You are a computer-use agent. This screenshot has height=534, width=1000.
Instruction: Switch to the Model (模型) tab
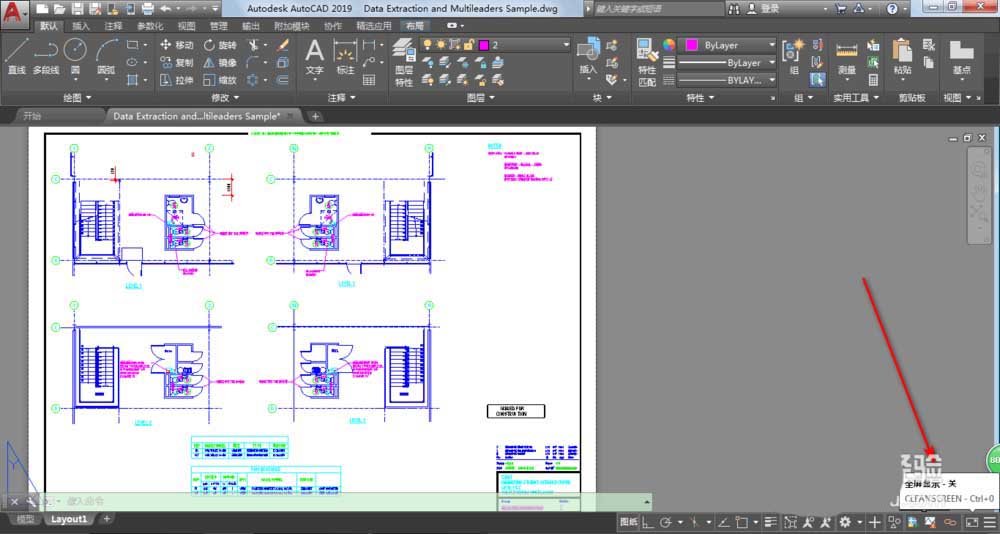(26, 519)
